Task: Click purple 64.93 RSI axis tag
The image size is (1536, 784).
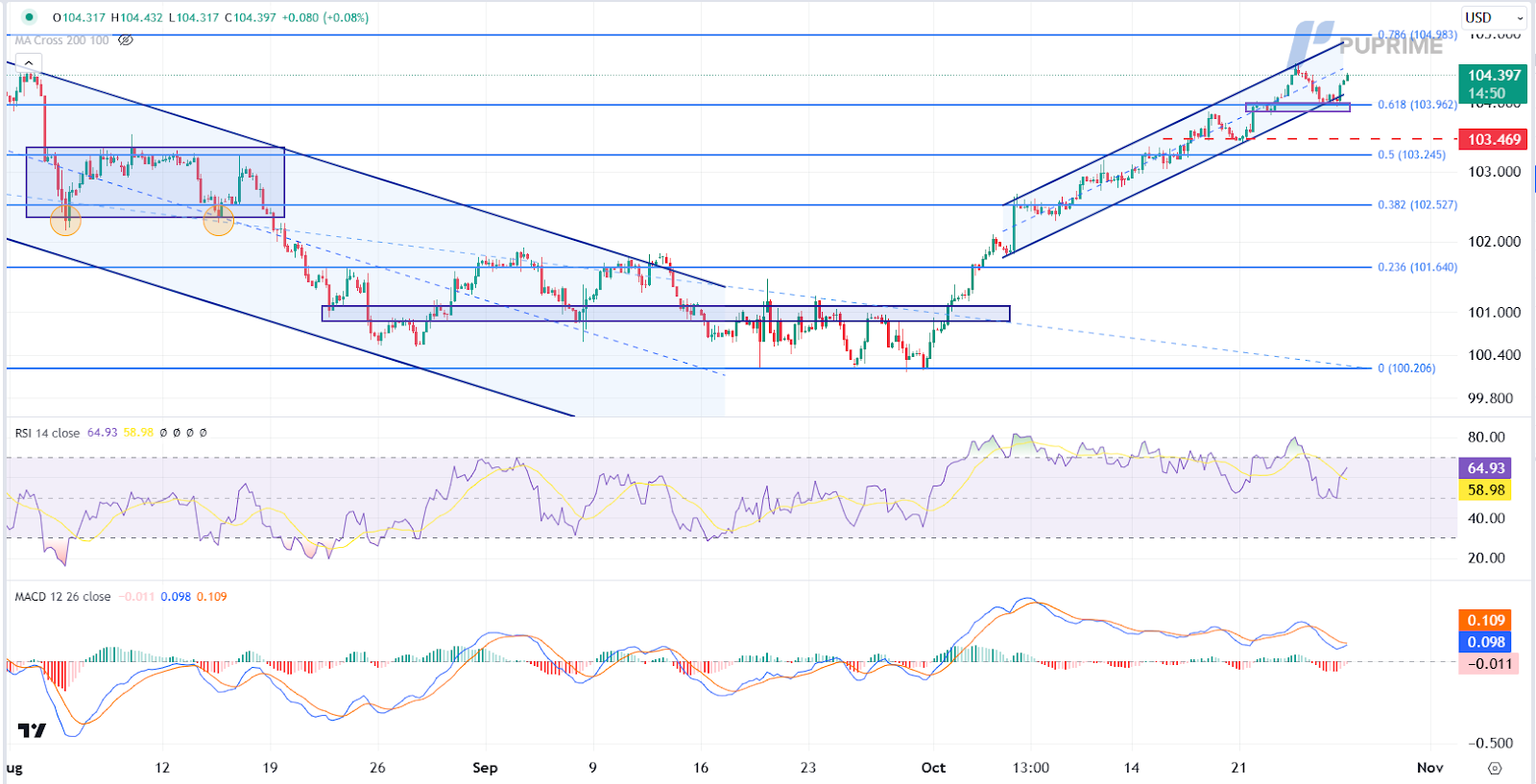Action: tap(1485, 468)
